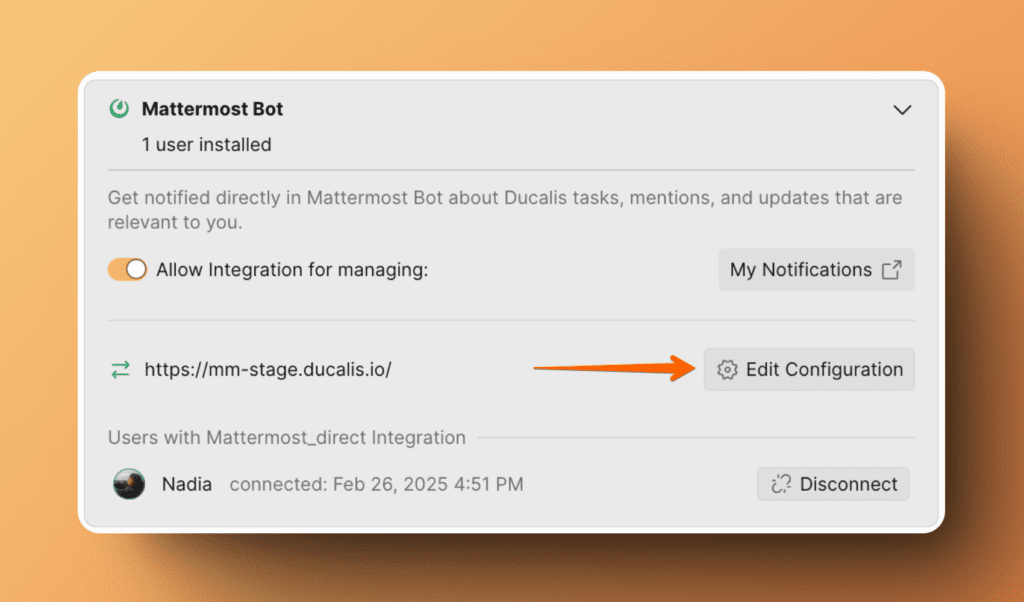This screenshot has height=602, width=1024.
Task: Collapse the Mattermost Bot section chevron
Action: pyautogui.click(x=902, y=110)
